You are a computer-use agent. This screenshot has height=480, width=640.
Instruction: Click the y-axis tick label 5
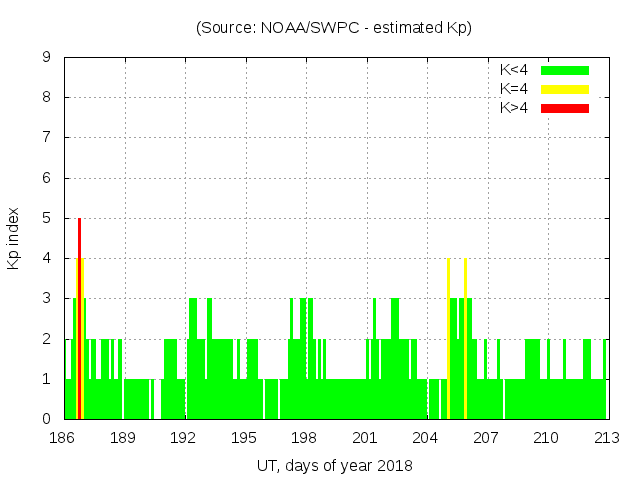click(47, 218)
